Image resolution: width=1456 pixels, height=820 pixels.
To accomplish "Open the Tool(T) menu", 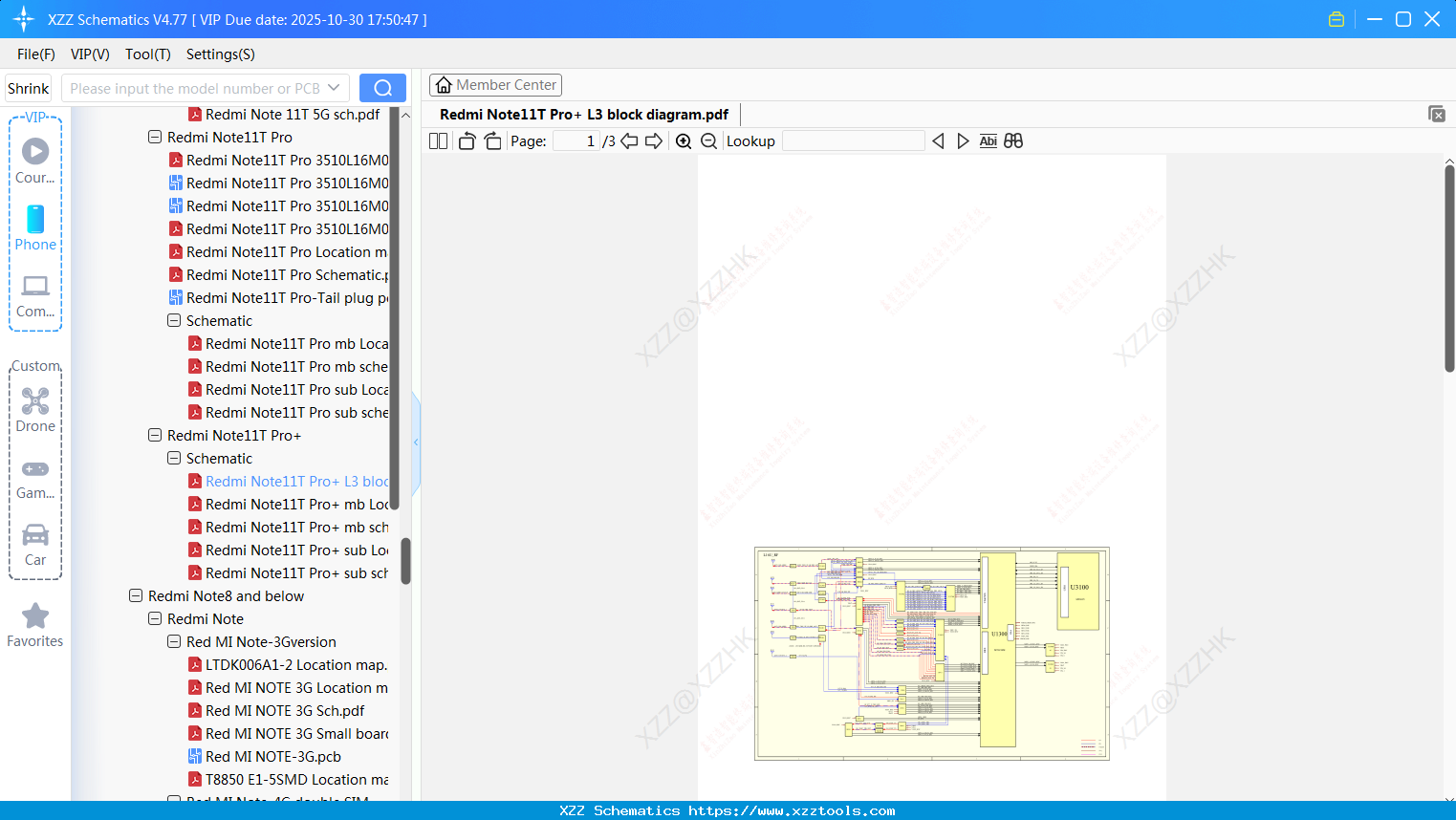I will point(147,54).
